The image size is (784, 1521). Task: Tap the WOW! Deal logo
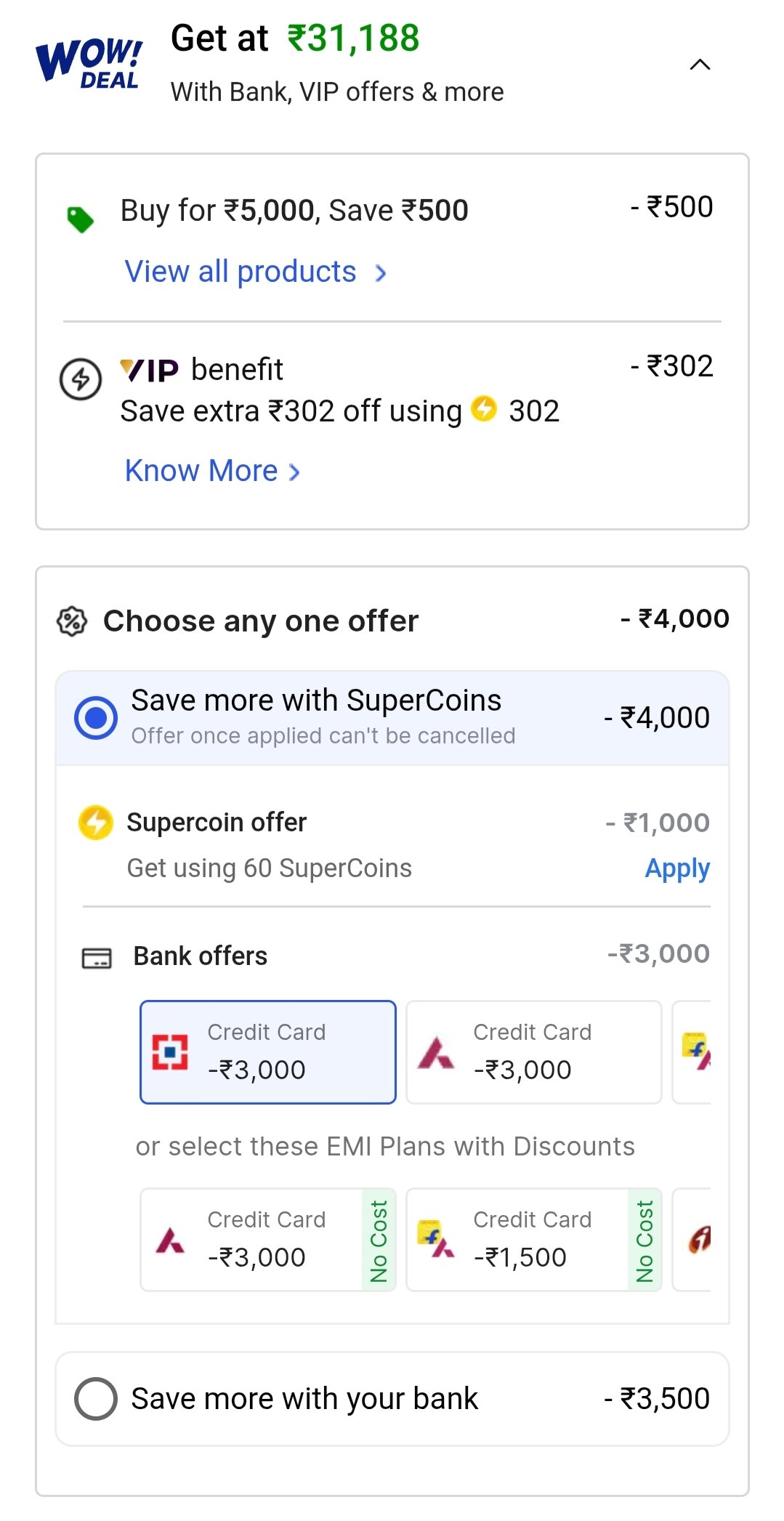[89, 64]
